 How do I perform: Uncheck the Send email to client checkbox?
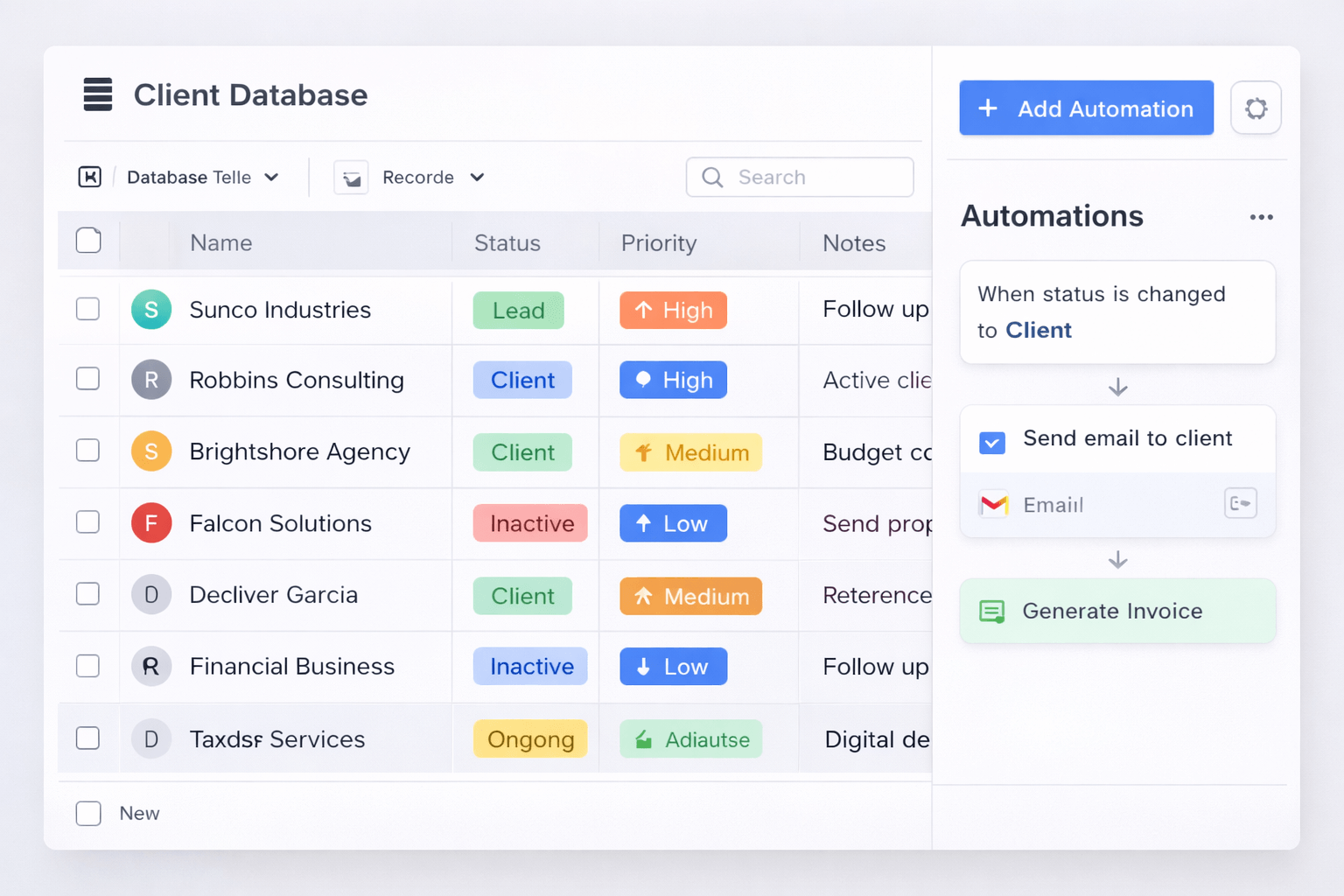992,442
